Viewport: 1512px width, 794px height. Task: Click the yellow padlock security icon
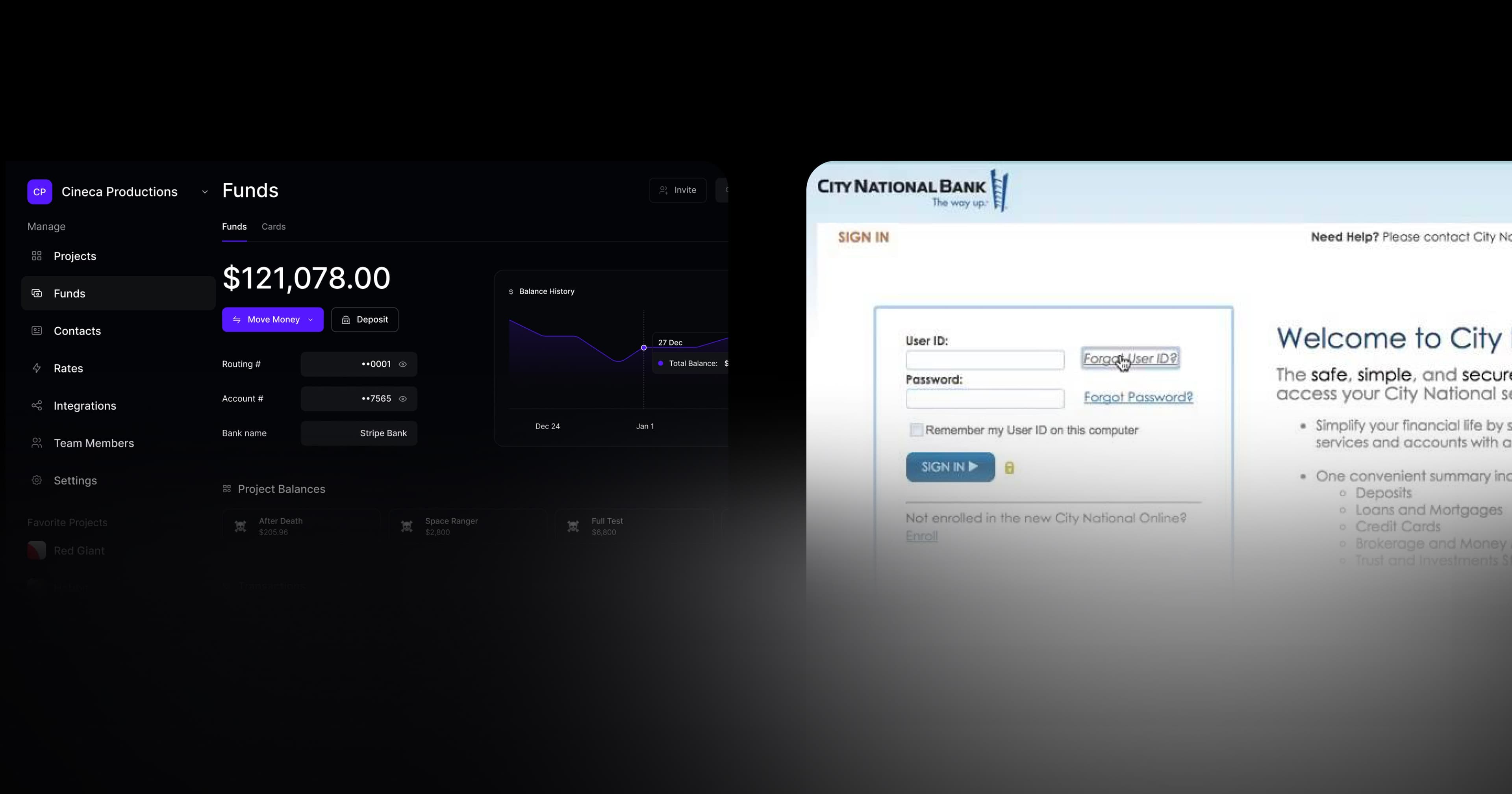click(1010, 468)
